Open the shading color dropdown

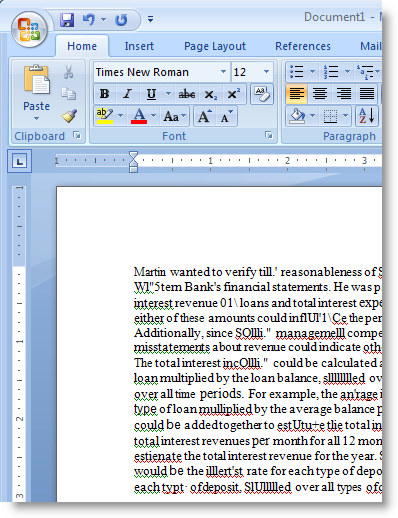(x=312, y=116)
